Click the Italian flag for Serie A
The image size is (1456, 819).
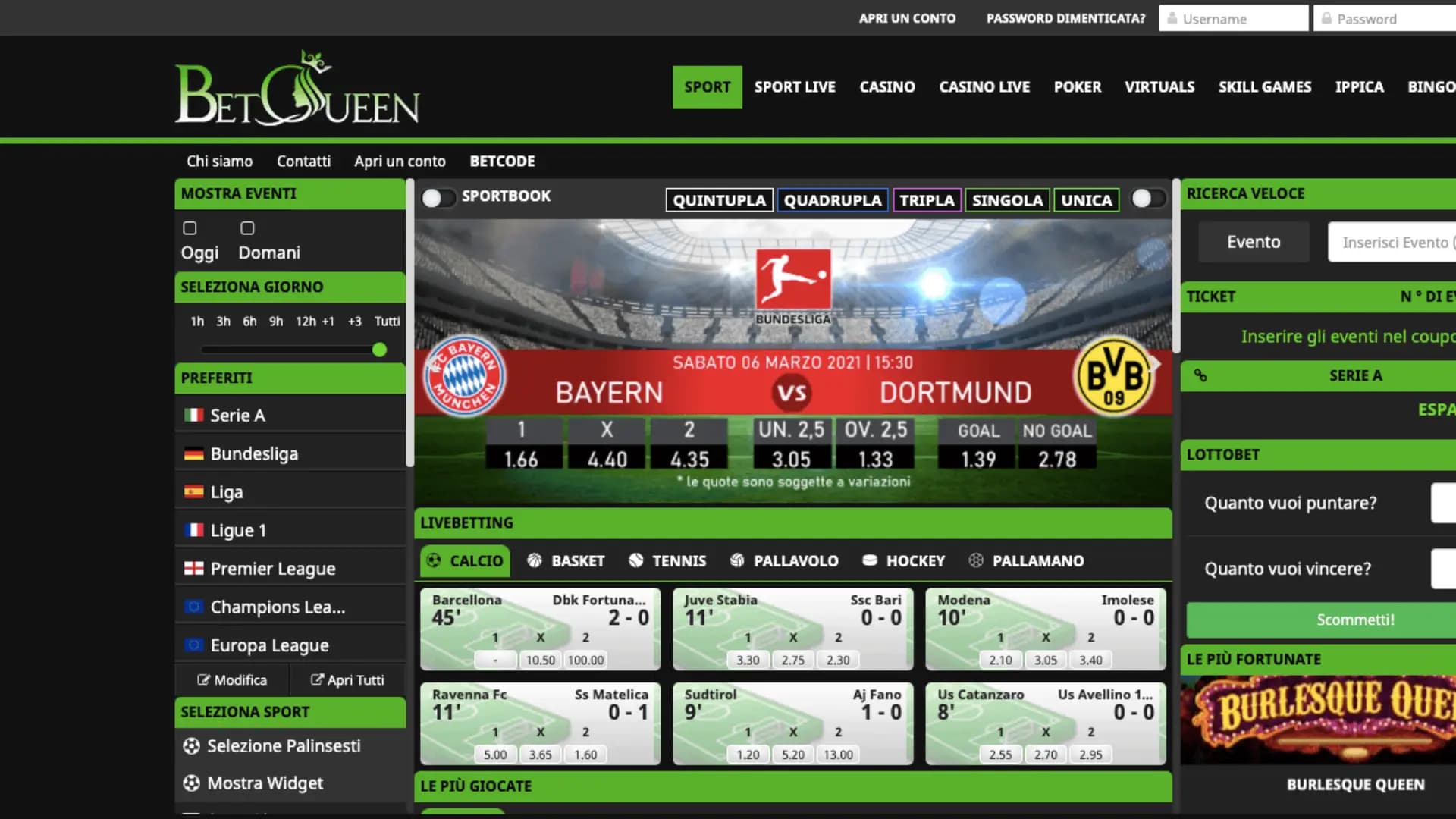pos(193,415)
